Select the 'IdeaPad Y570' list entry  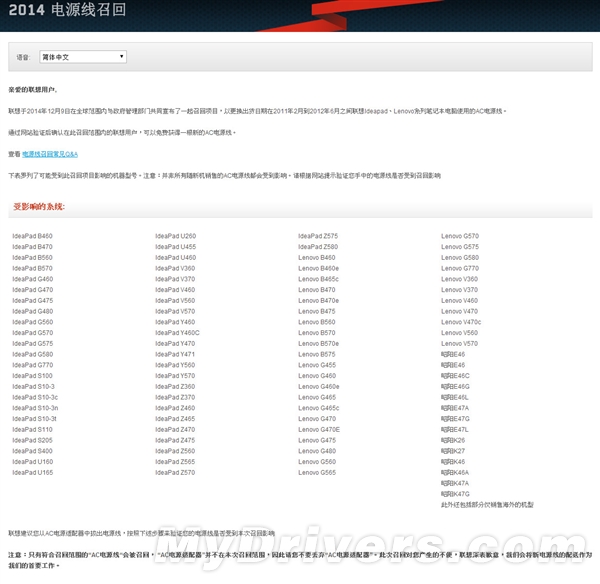(175, 376)
